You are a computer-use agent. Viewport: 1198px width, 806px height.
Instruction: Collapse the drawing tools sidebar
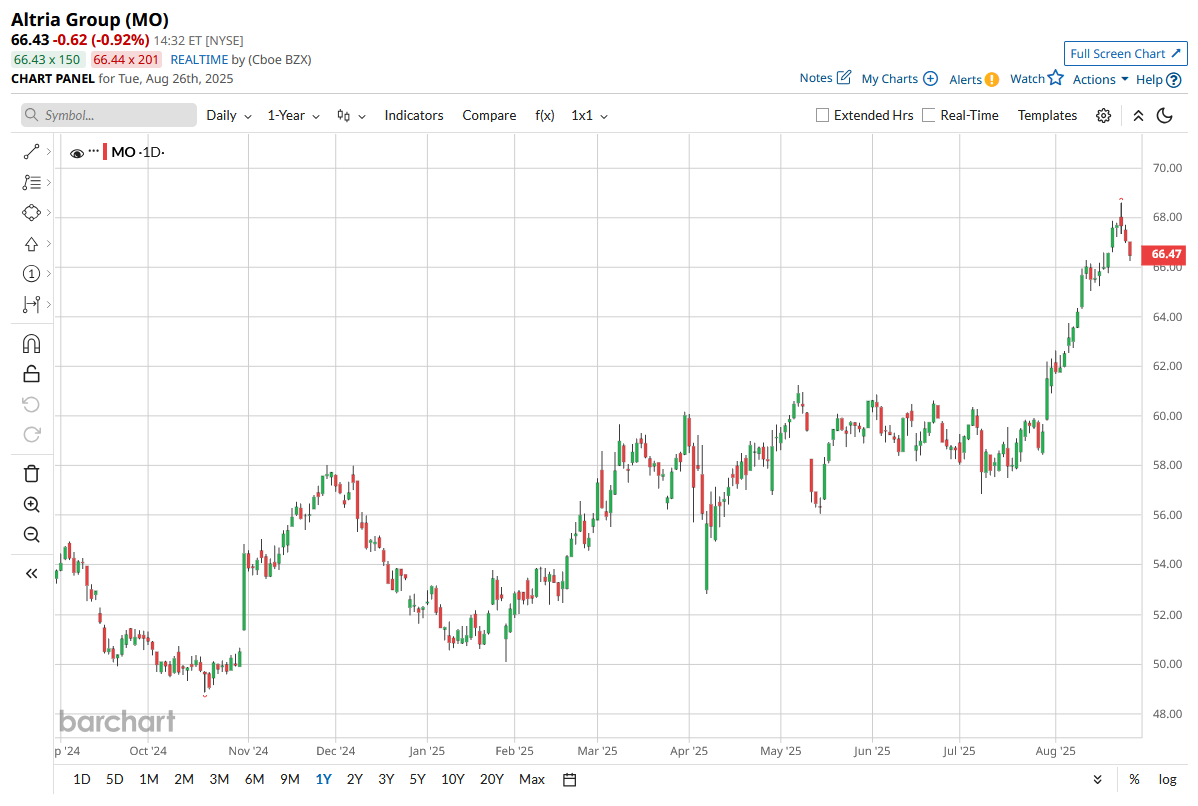[31, 573]
